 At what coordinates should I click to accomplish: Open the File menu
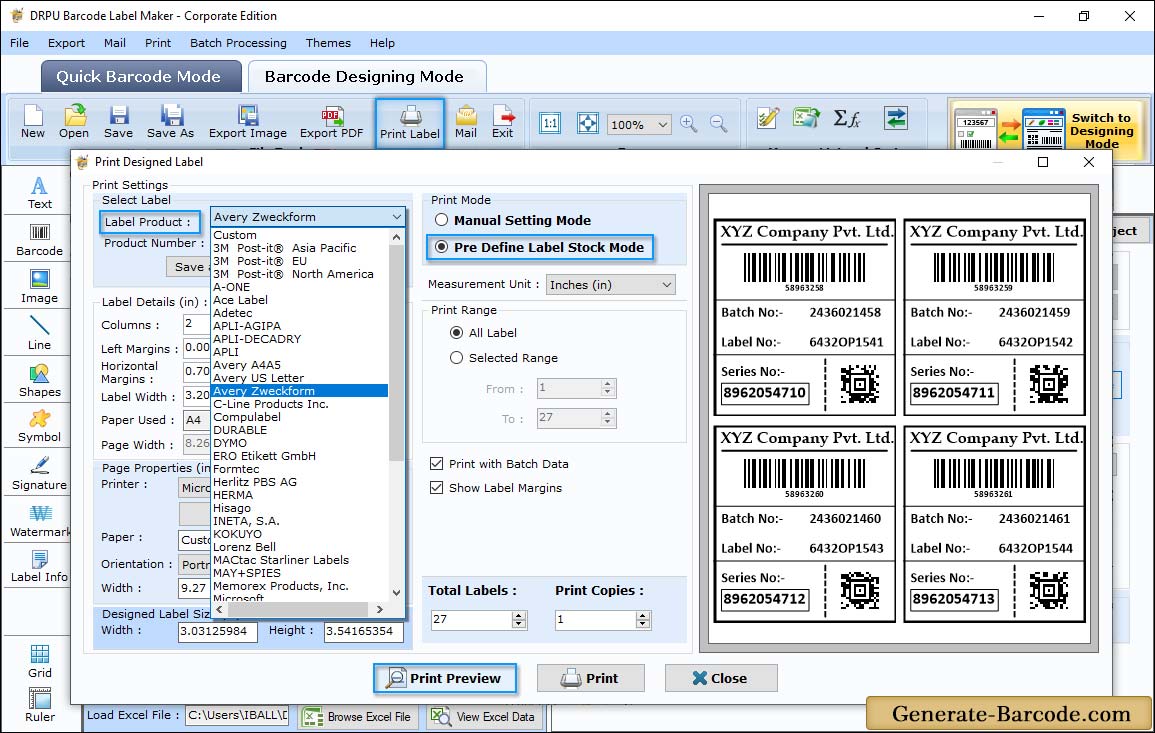click(19, 43)
